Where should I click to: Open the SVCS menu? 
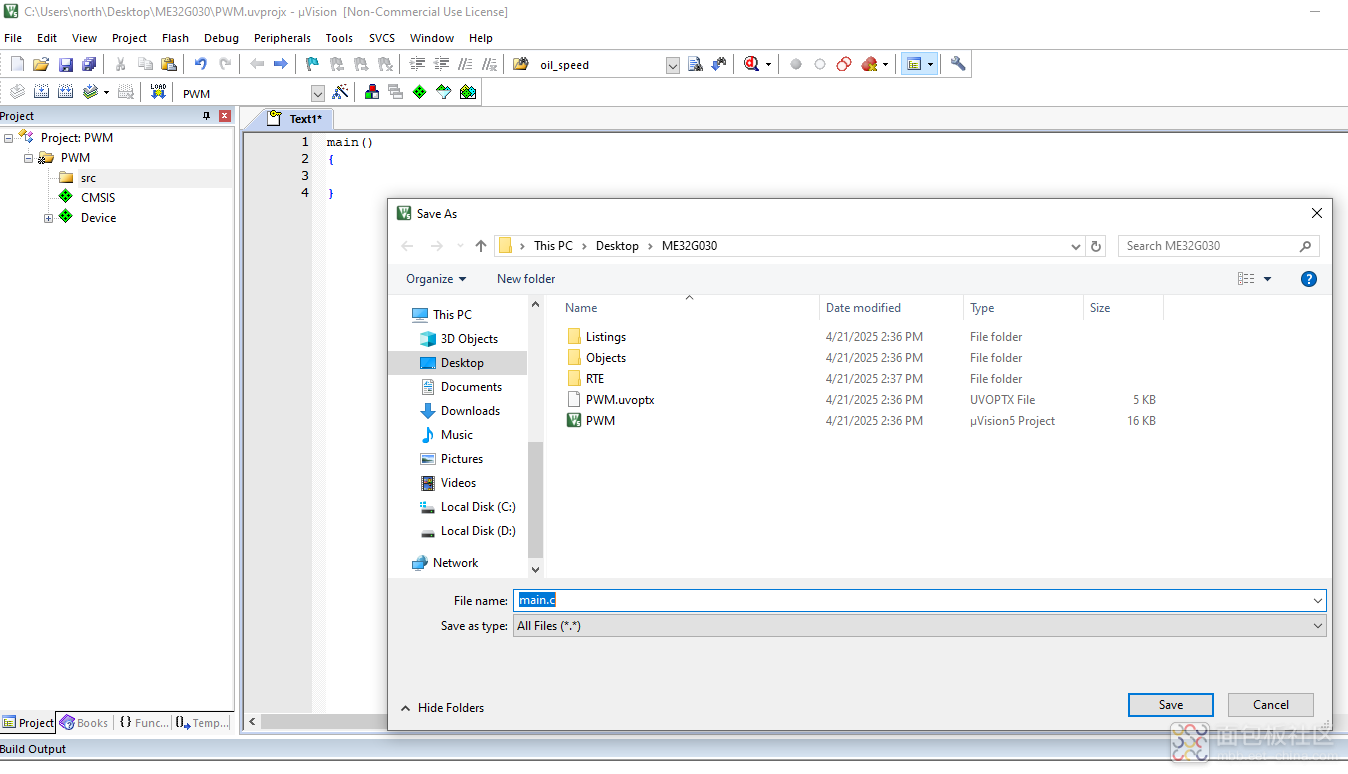point(382,38)
